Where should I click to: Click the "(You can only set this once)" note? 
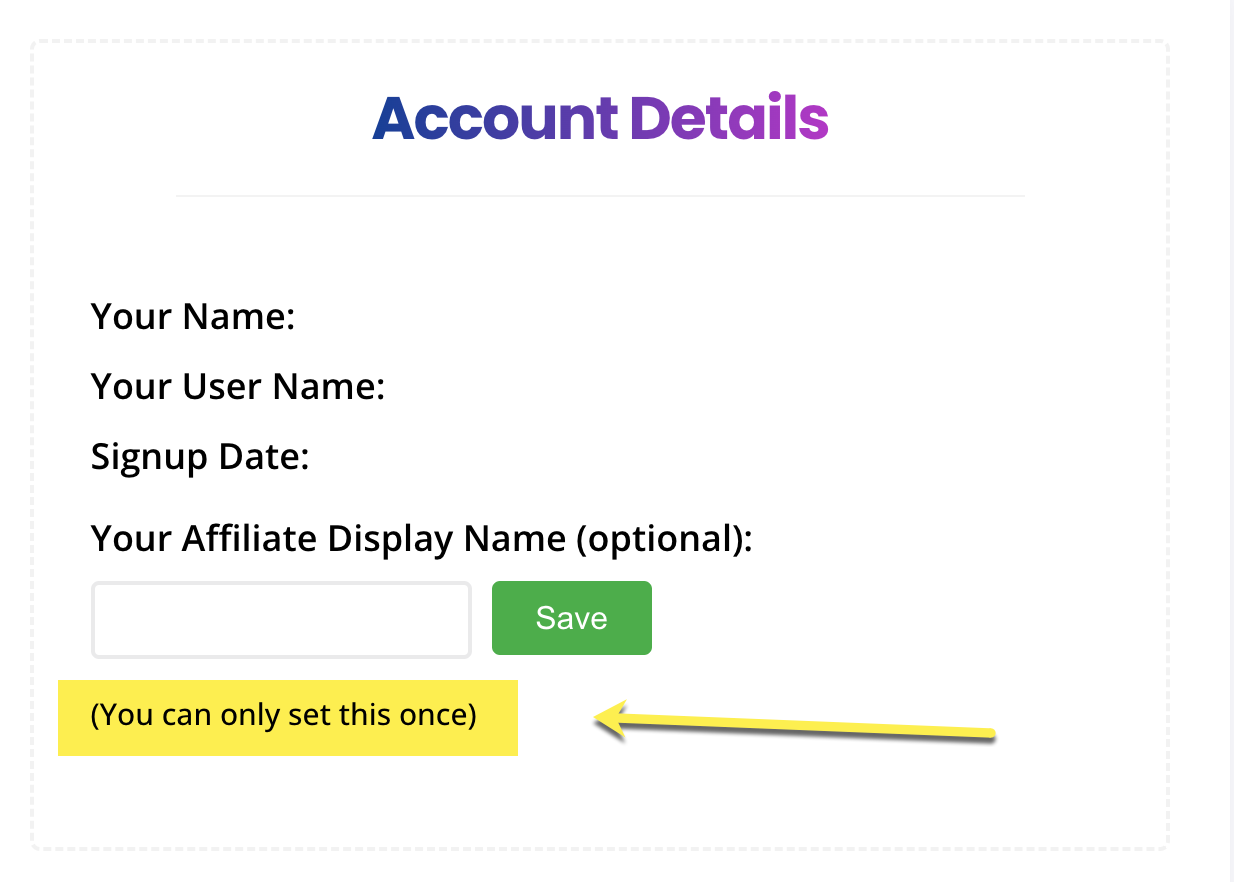click(x=283, y=716)
